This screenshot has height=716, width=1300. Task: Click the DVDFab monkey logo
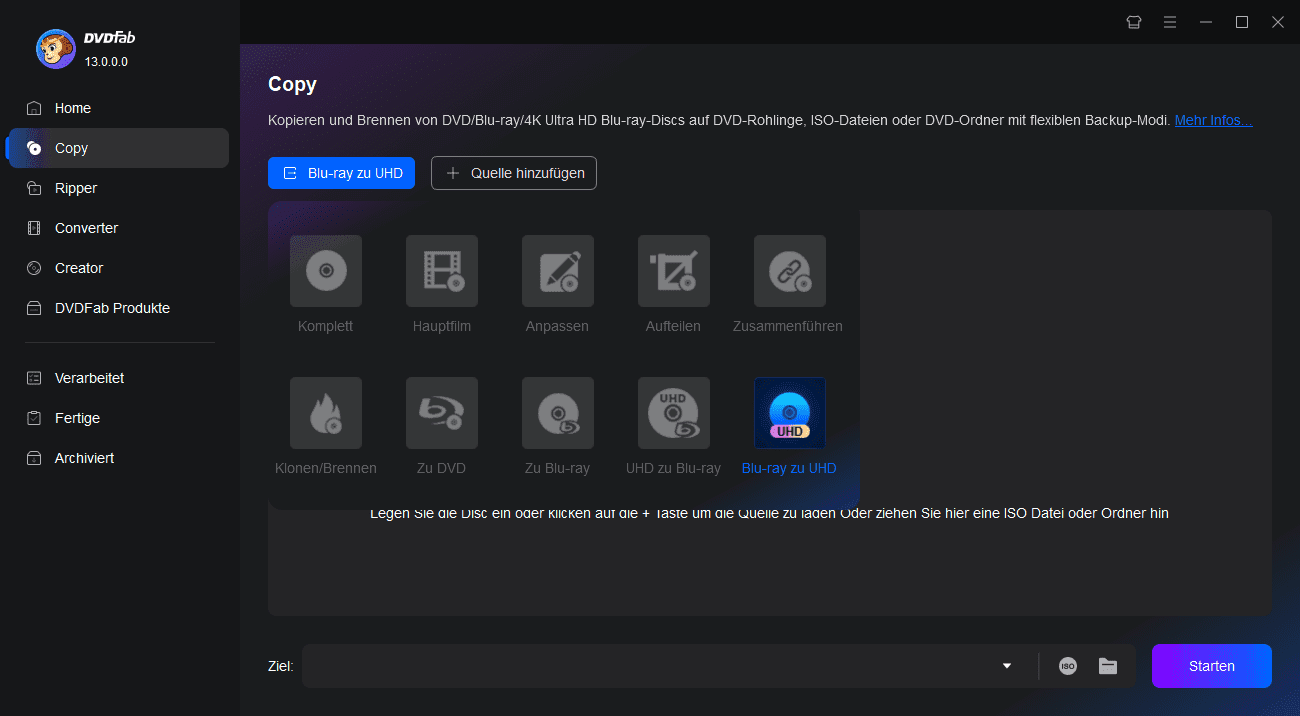56,48
